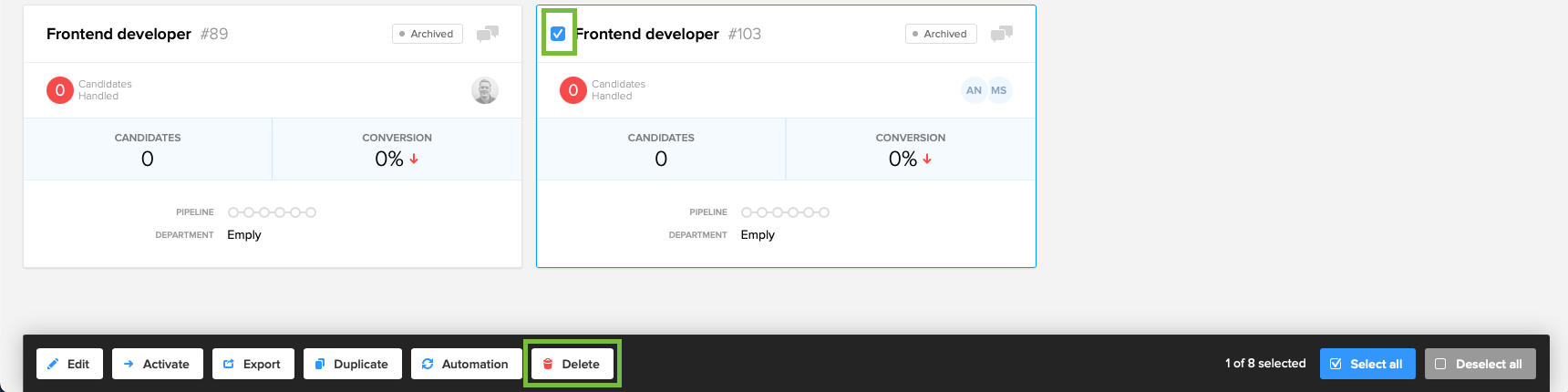Open Automation from the action bar
The image size is (1568, 392).
point(466,364)
